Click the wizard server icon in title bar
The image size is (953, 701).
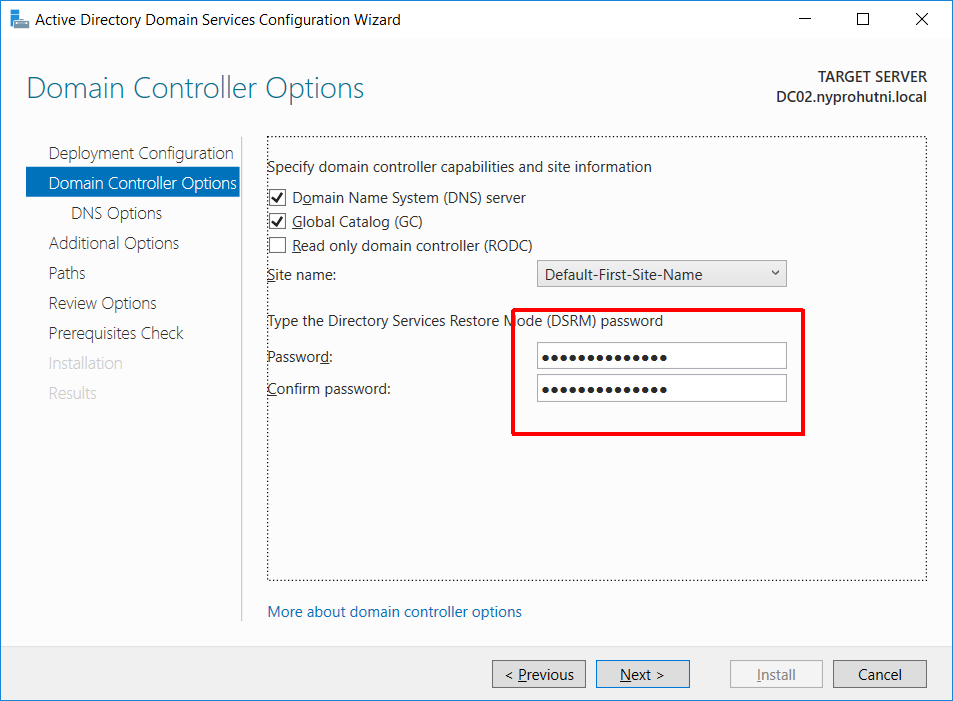[19, 19]
